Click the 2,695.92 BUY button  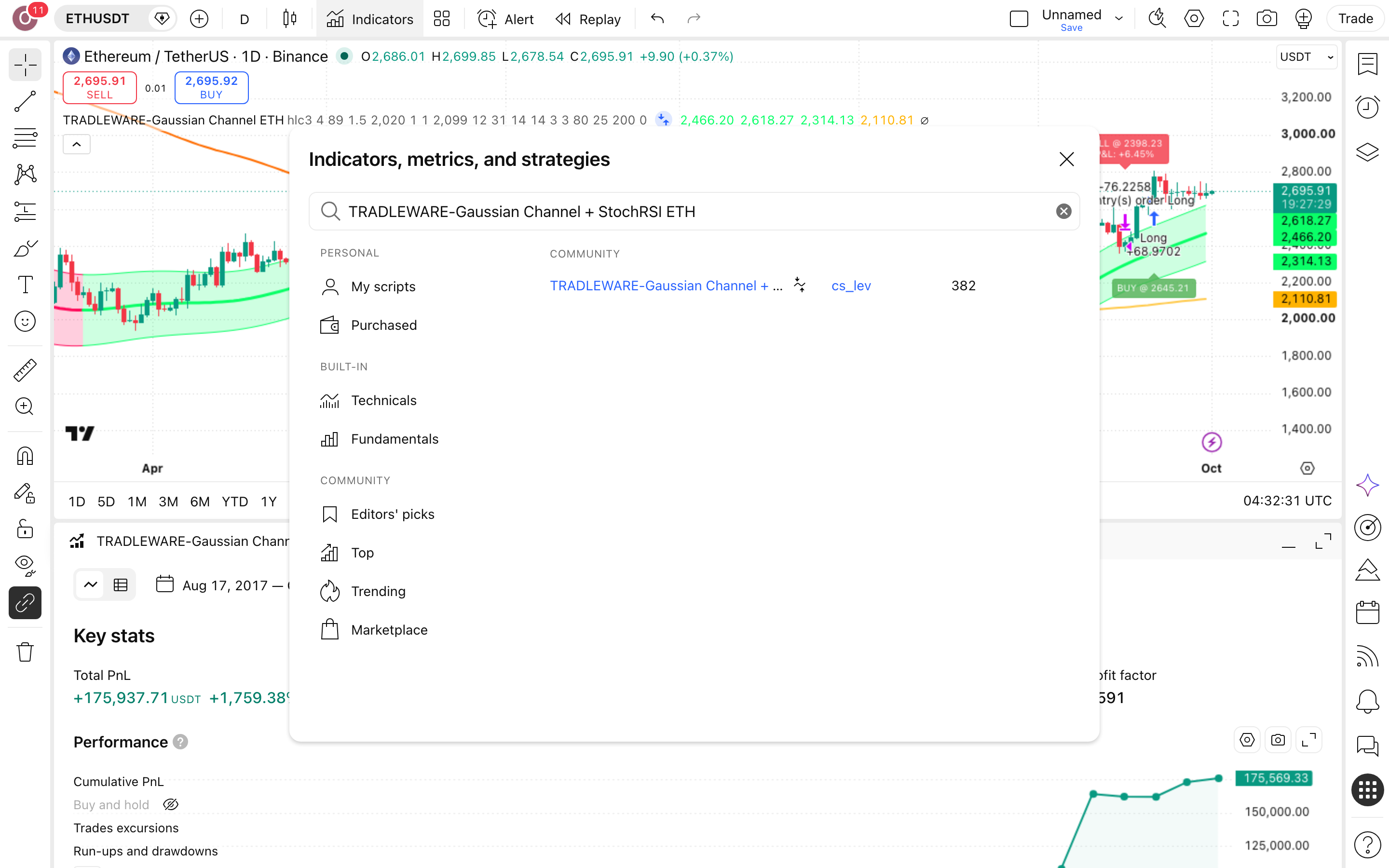[211, 87]
